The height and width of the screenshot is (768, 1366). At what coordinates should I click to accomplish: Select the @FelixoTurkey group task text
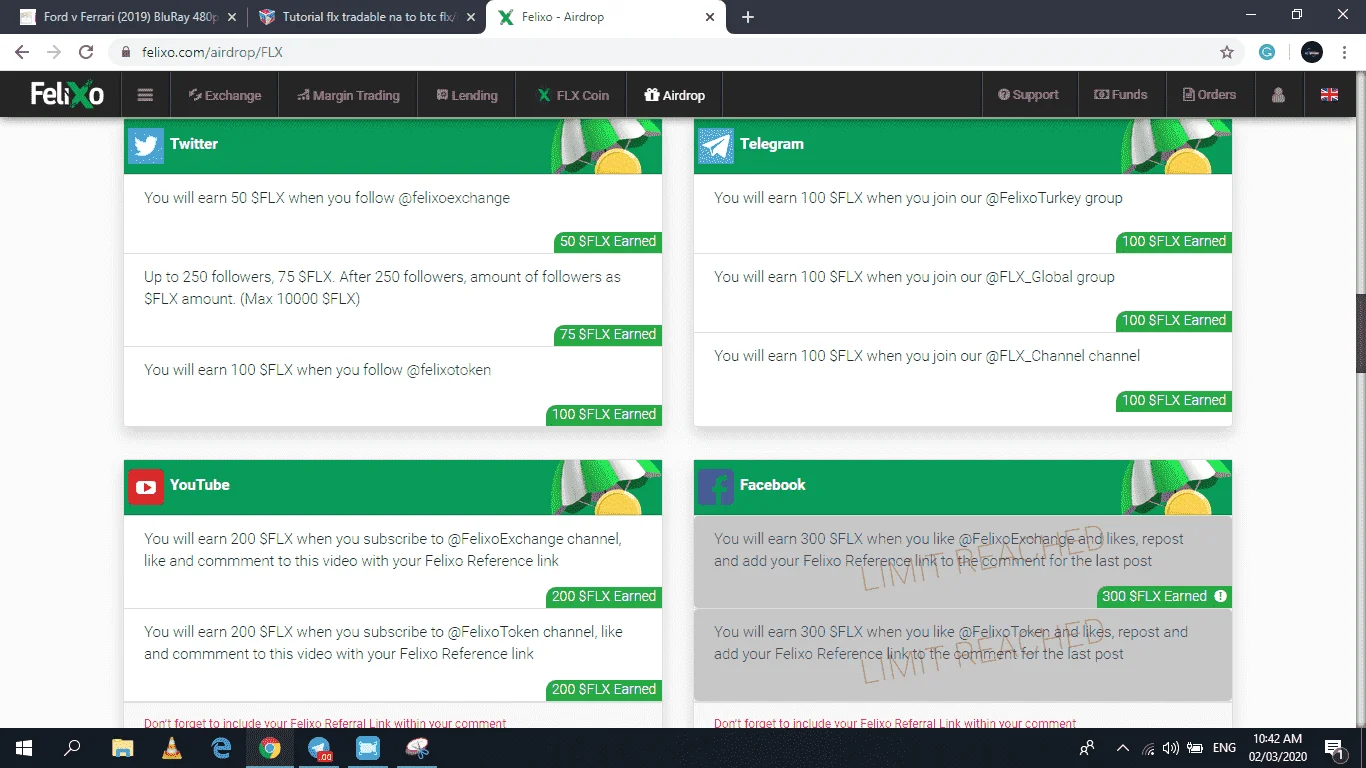(918, 198)
